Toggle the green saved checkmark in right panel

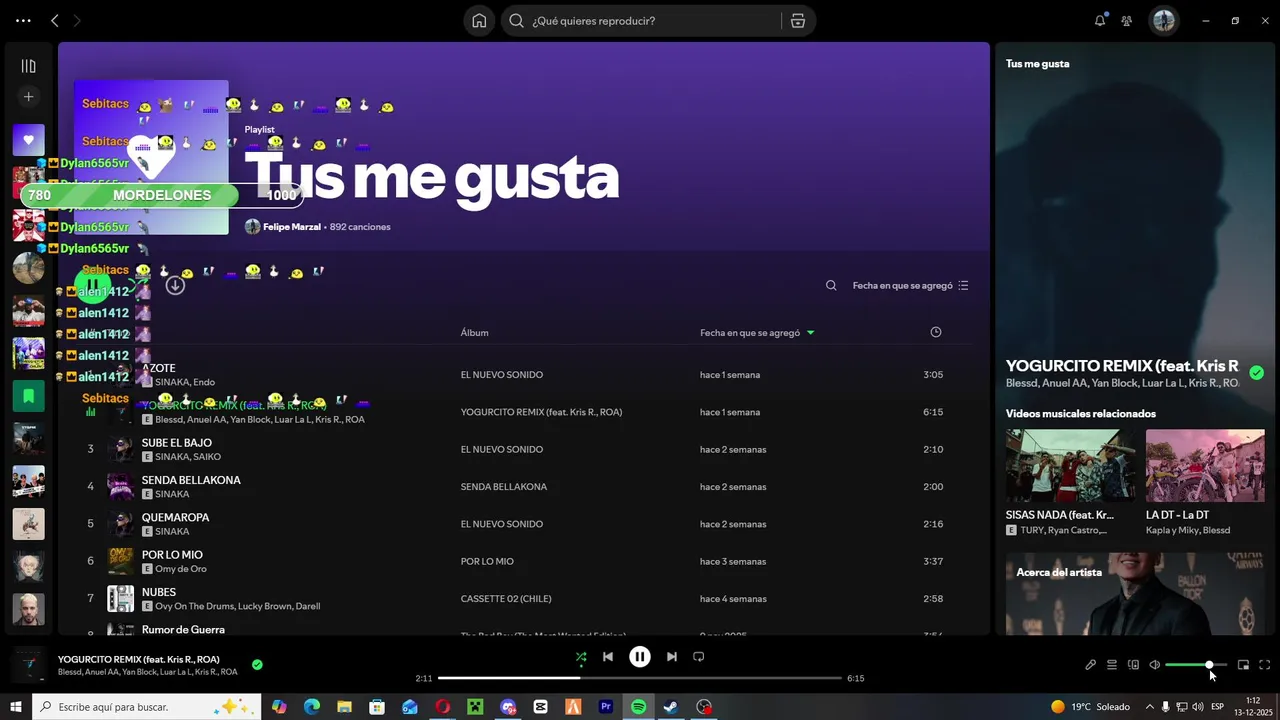click(x=1256, y=373)
